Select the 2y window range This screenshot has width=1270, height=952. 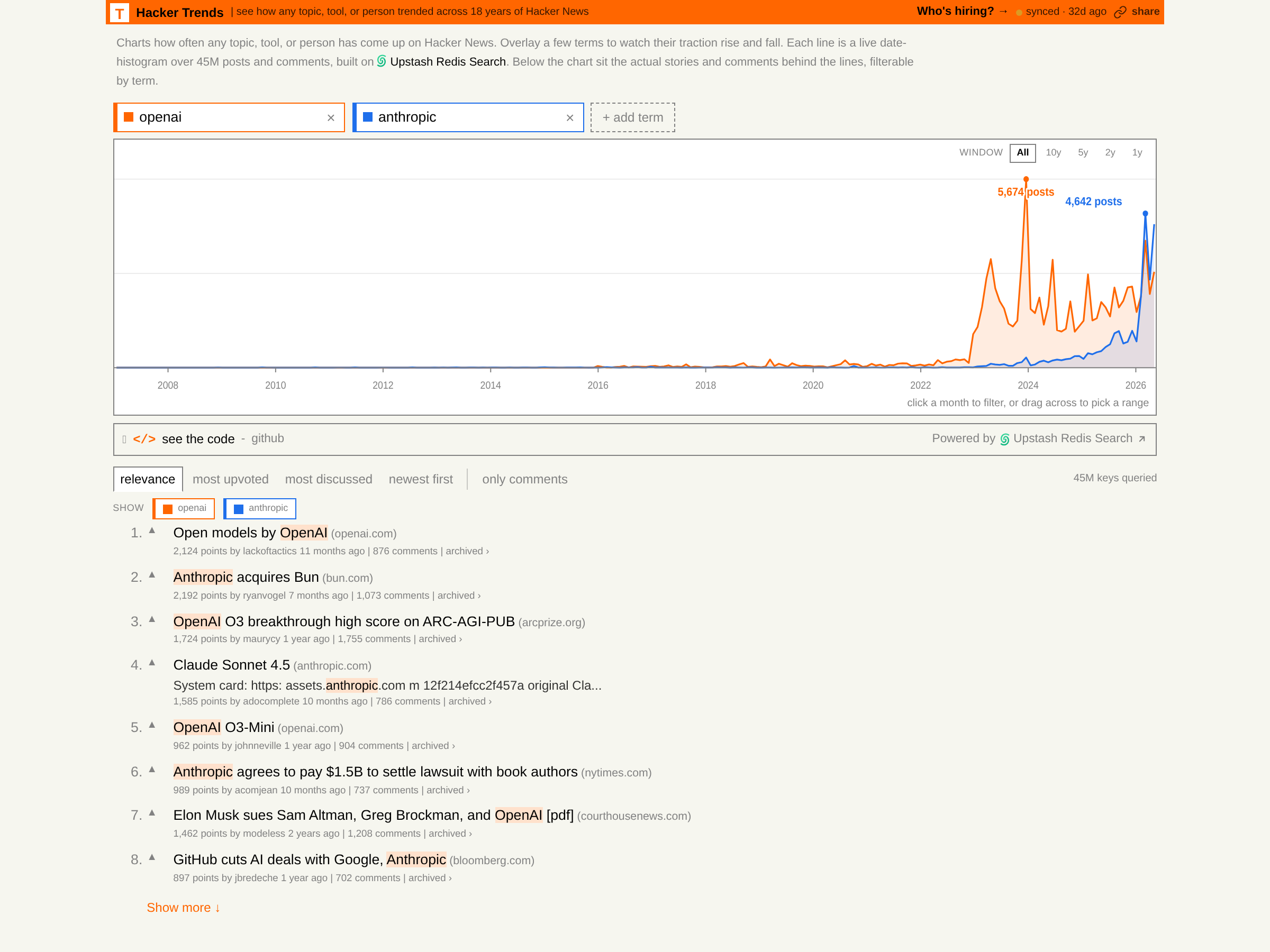[x=1110, y=153]
